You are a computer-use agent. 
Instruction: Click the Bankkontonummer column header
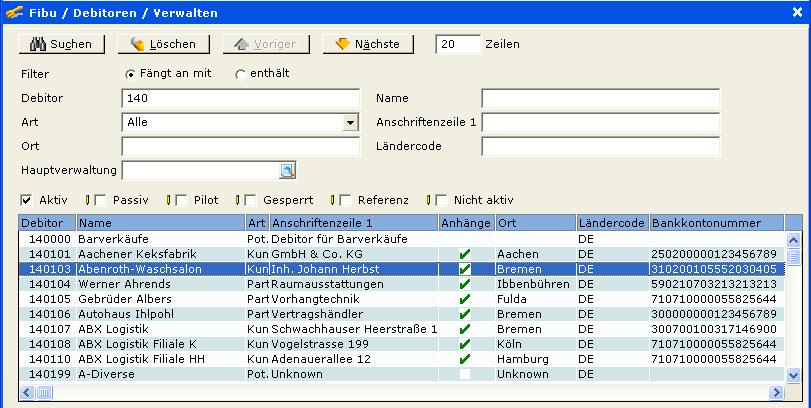tap(716, 222)
